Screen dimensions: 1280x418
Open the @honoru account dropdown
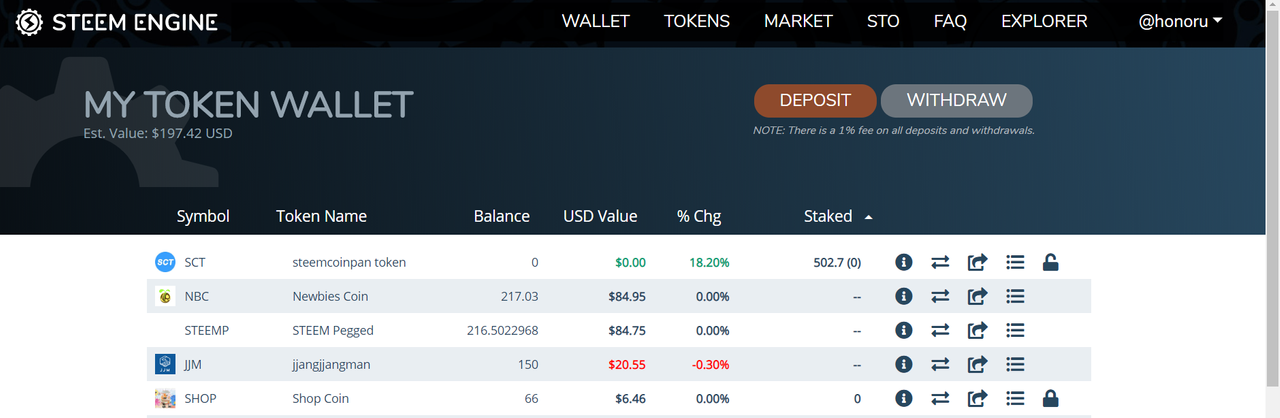tap(1181, 21)
